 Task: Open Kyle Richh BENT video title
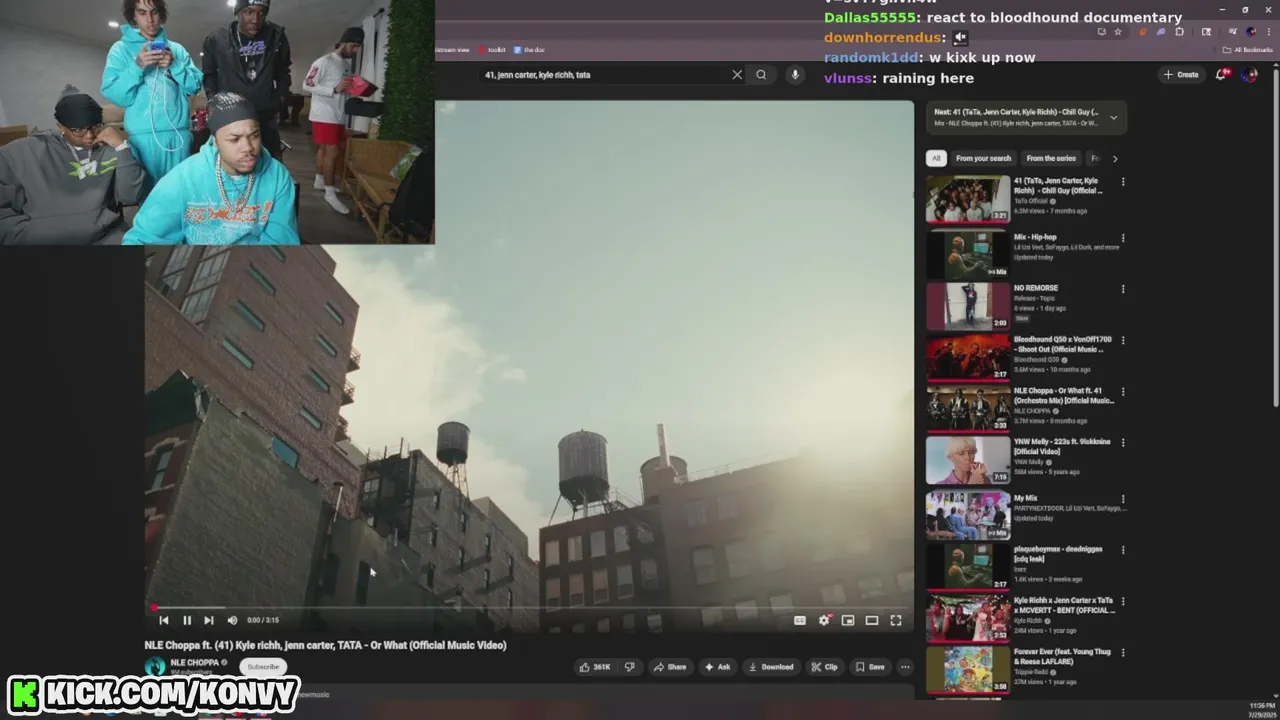tap(1064, 605)
